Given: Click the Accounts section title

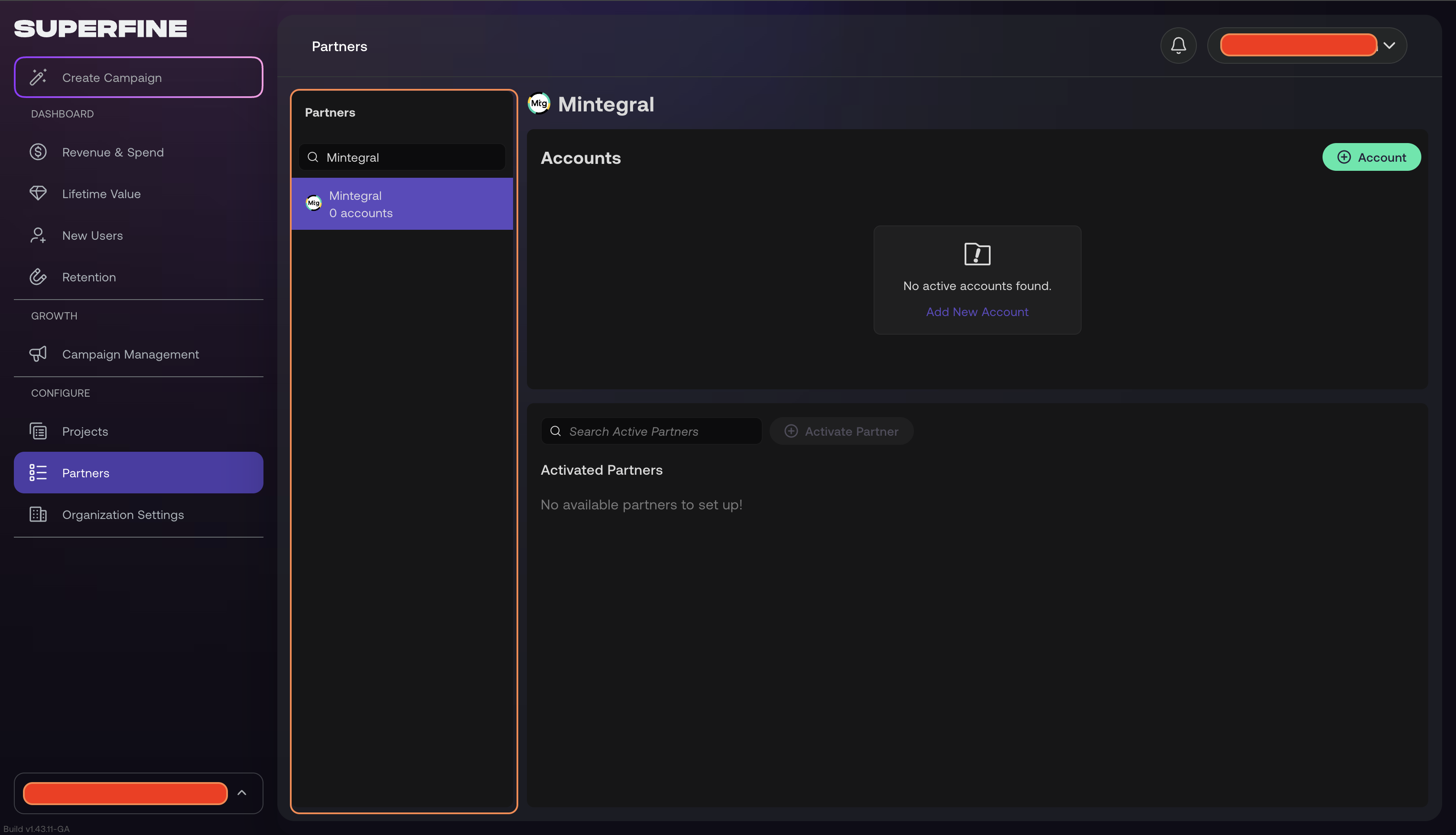Looking at the screenshot, I should (581, 158).
